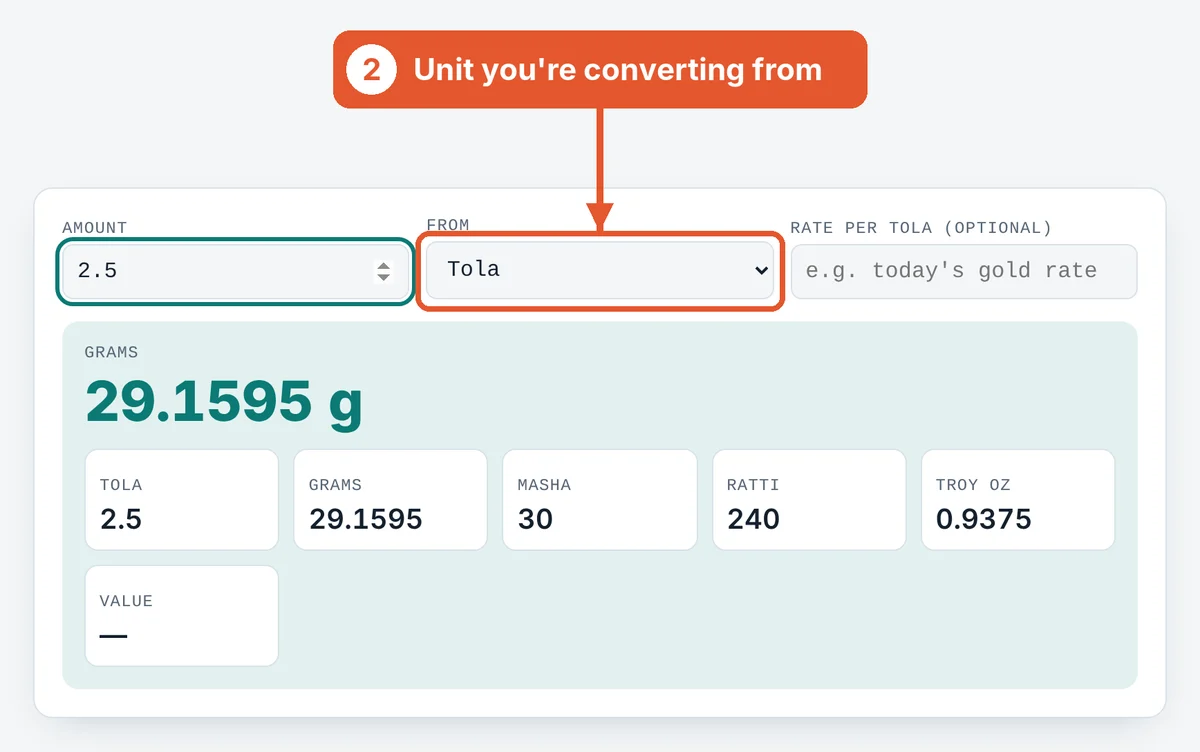This screenshot has height=752, width=1200.
Task: Select the Ratti card value 240
Action: [753, 519]
